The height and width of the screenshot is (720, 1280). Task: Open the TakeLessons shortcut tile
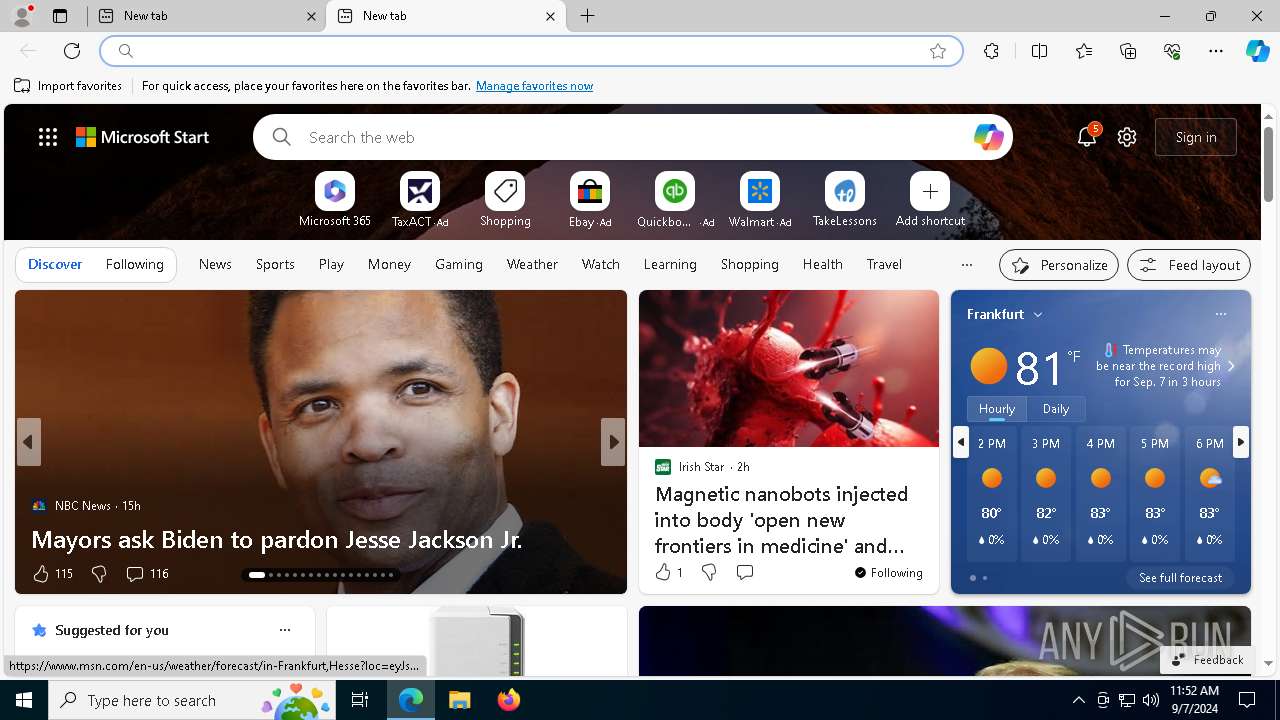tap(845, 191)
